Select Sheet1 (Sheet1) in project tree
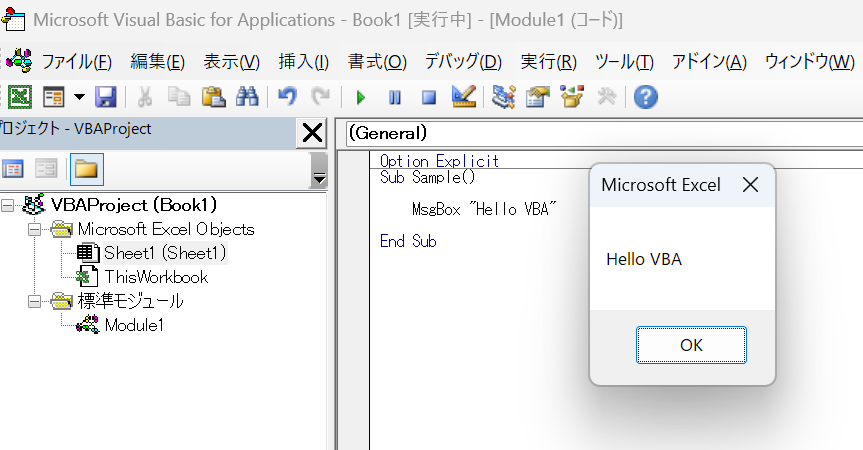The height and width of the screenshot is (450, 863). click(x=165, y=253)
